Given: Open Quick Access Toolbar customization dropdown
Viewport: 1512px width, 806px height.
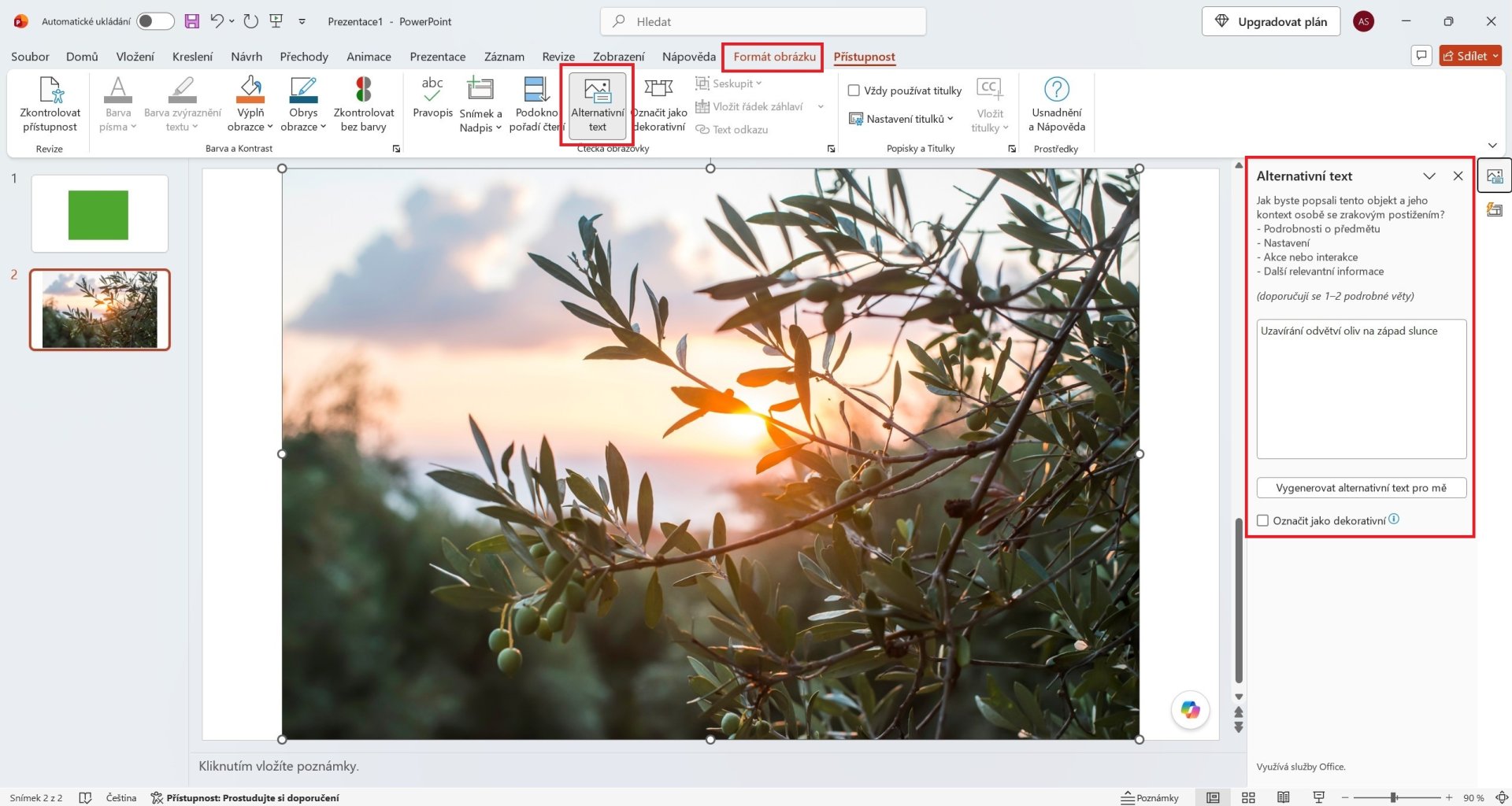Looking at the screenshot, I should pyautogui.click(x=302, y=21).
